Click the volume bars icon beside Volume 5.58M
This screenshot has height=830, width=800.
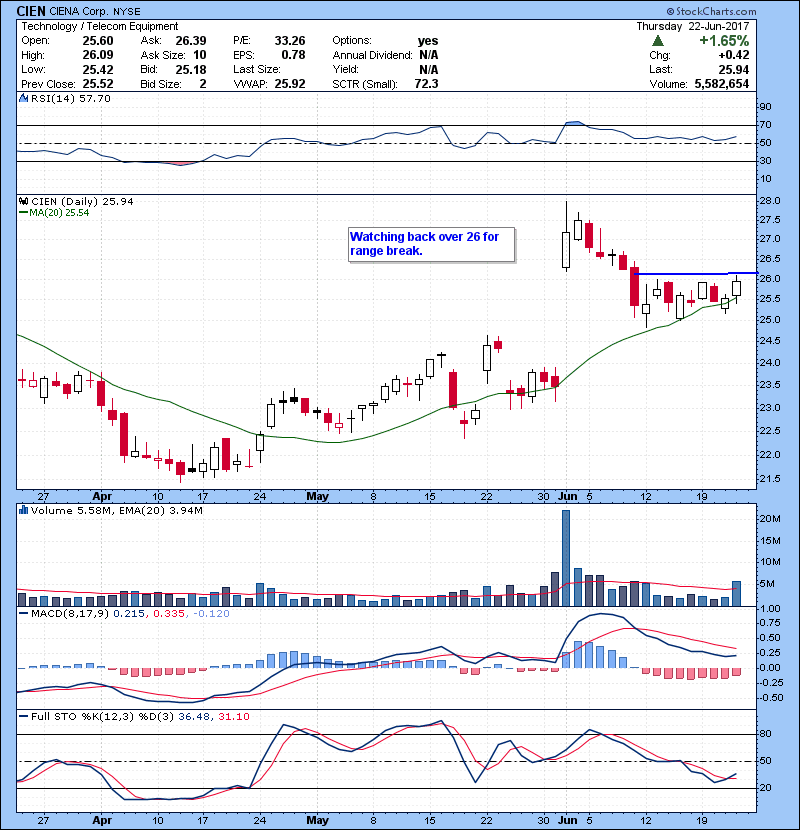(x=23, y=510)
